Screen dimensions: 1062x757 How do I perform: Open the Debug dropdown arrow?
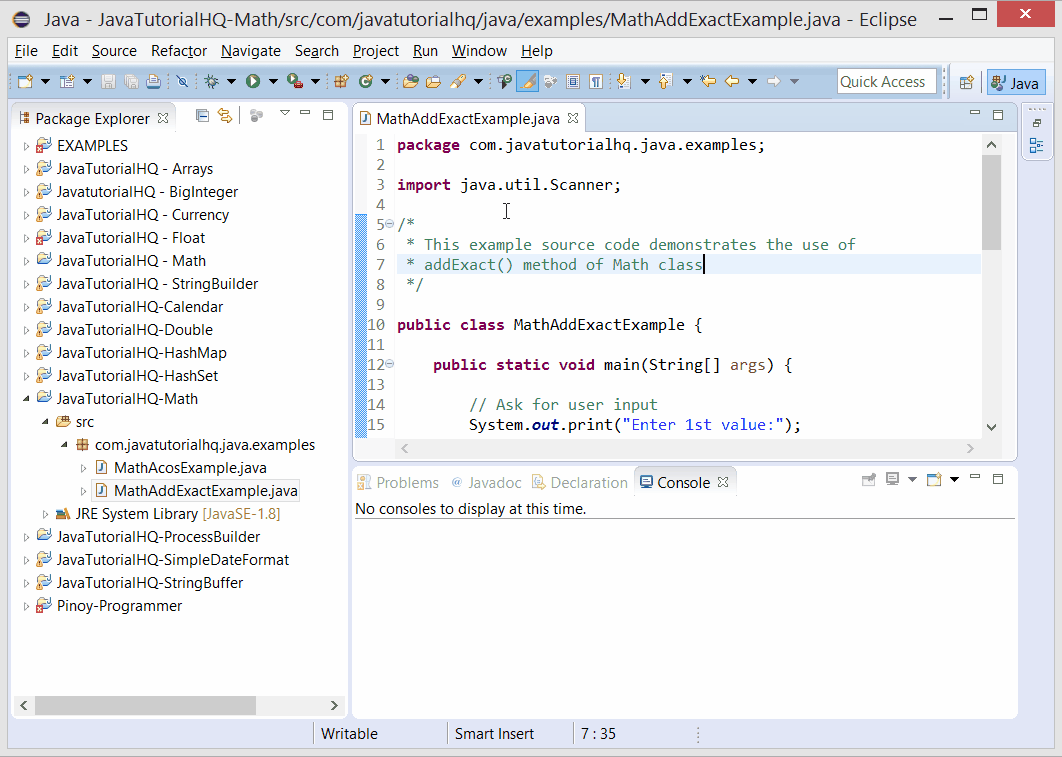click(x=231, y=82)
